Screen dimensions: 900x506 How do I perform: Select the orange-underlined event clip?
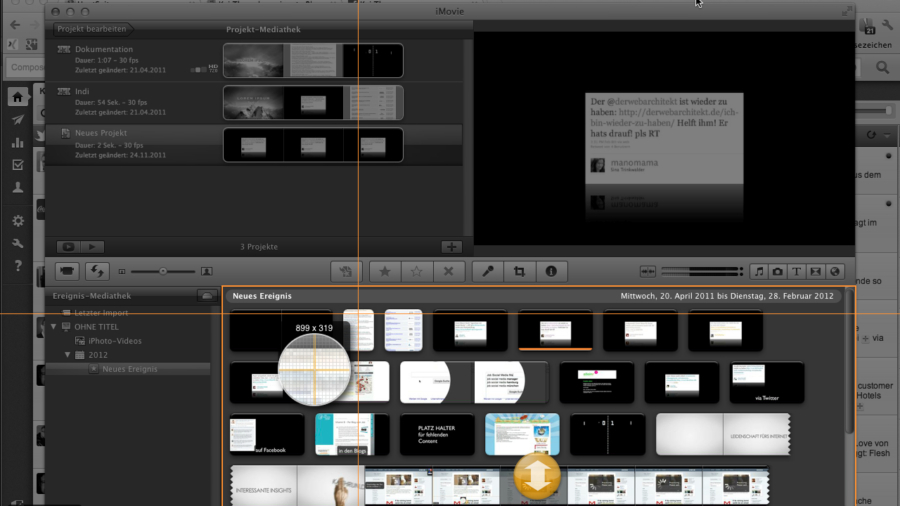click(555, 330)
